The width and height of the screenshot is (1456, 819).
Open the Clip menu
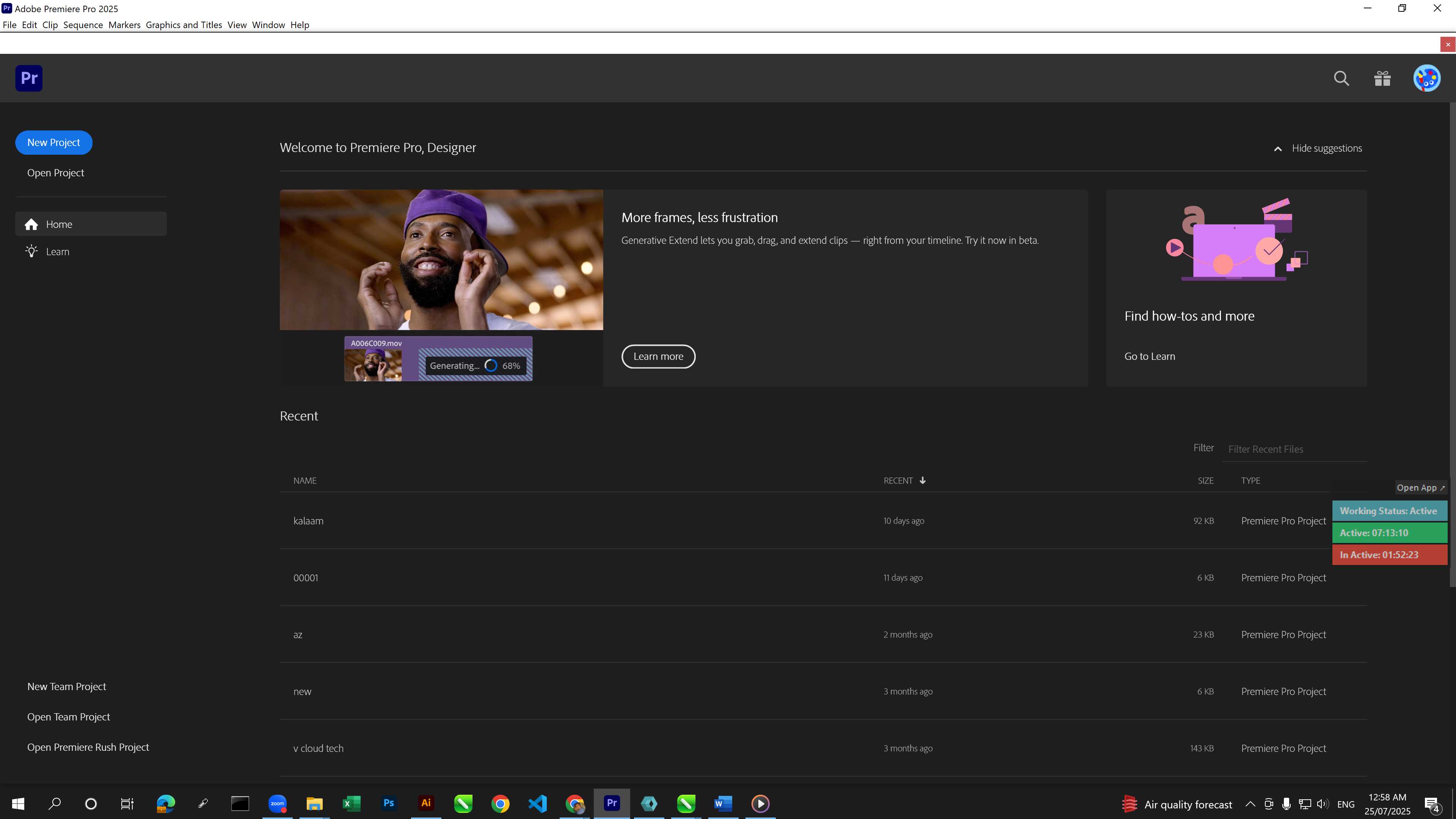click(x=50, y=25)
